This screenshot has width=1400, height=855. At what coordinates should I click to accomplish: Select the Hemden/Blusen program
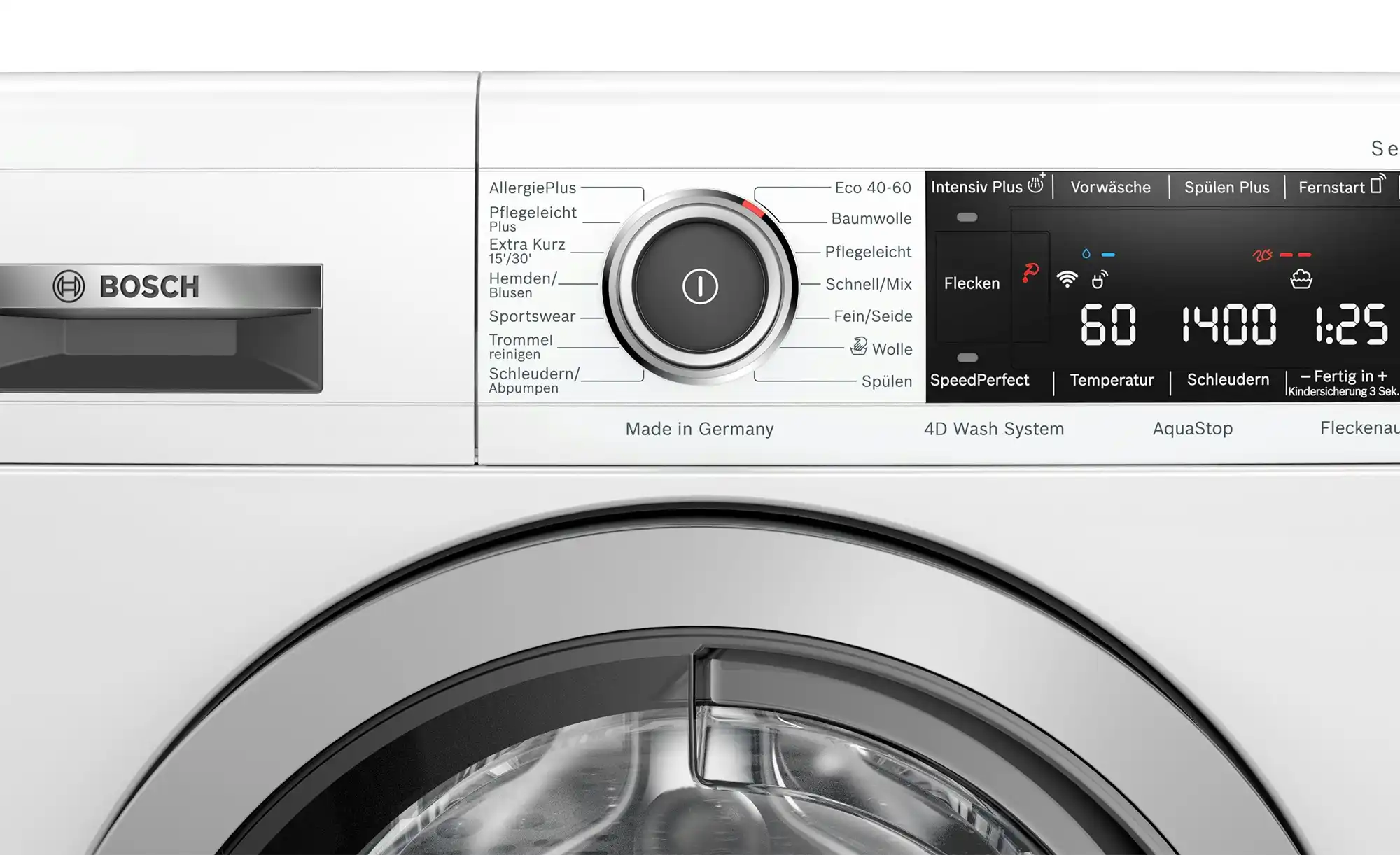pos(523,285)
